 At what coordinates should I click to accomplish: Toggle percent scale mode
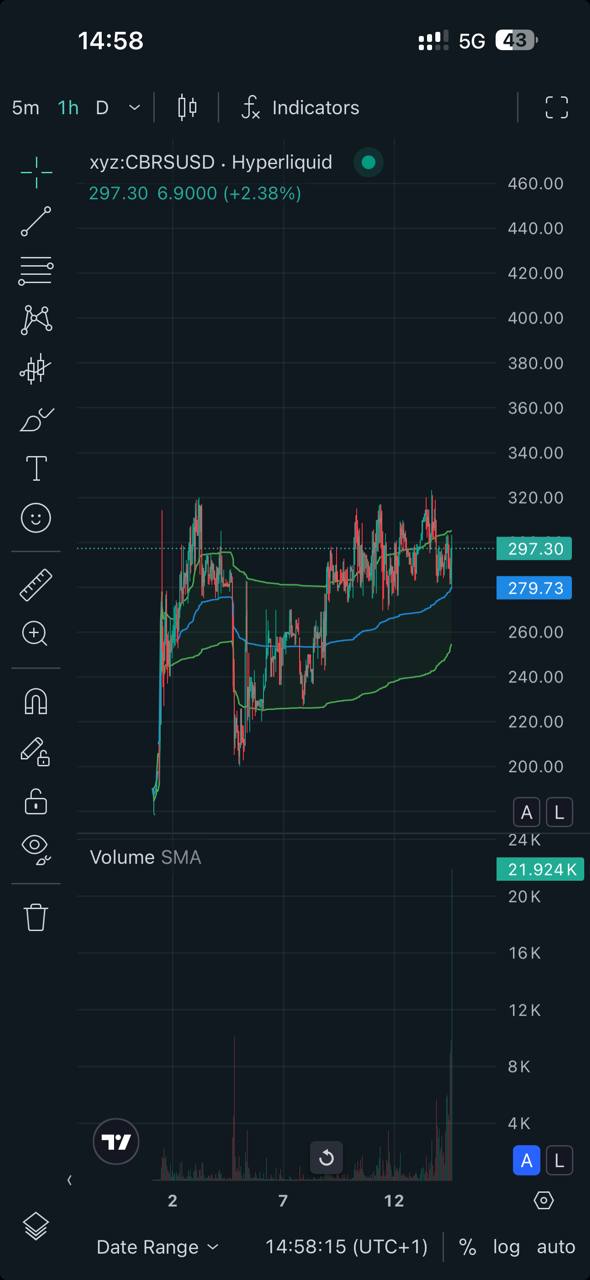click(x=467, y=1247)
